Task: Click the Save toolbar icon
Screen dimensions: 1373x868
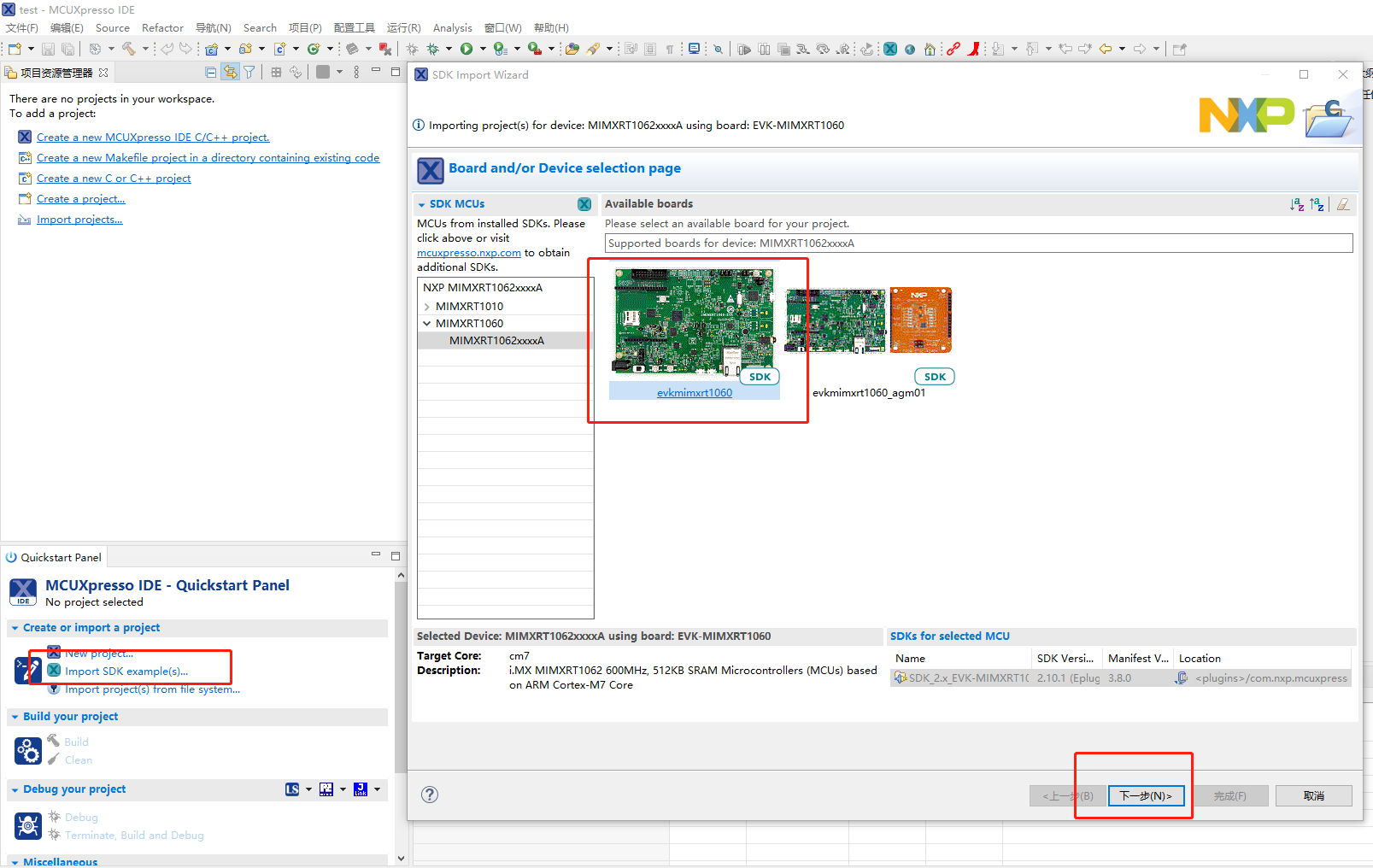Action: (48, 49)
